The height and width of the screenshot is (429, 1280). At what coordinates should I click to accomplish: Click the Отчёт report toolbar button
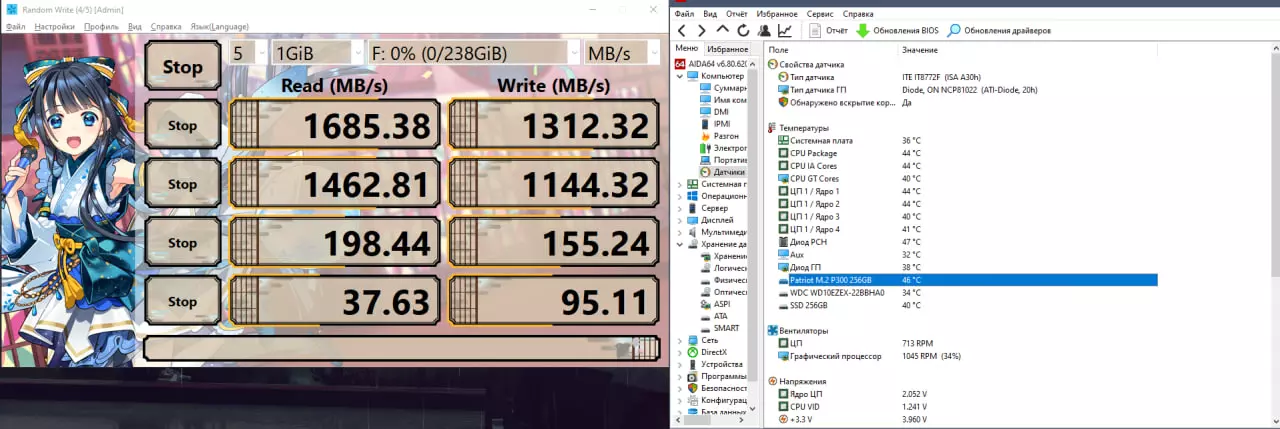click(x=828, y=31)
